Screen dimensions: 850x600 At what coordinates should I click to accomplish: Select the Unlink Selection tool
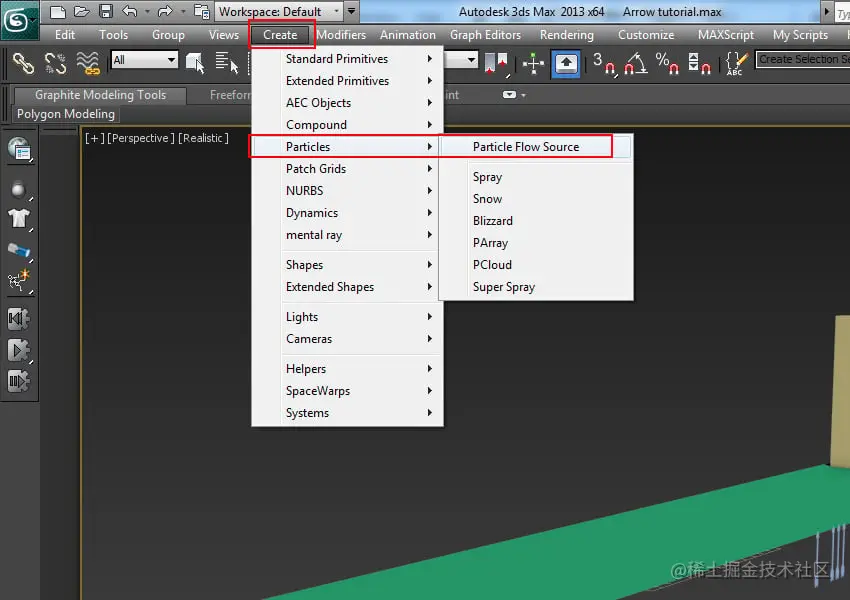pos(55,63)
